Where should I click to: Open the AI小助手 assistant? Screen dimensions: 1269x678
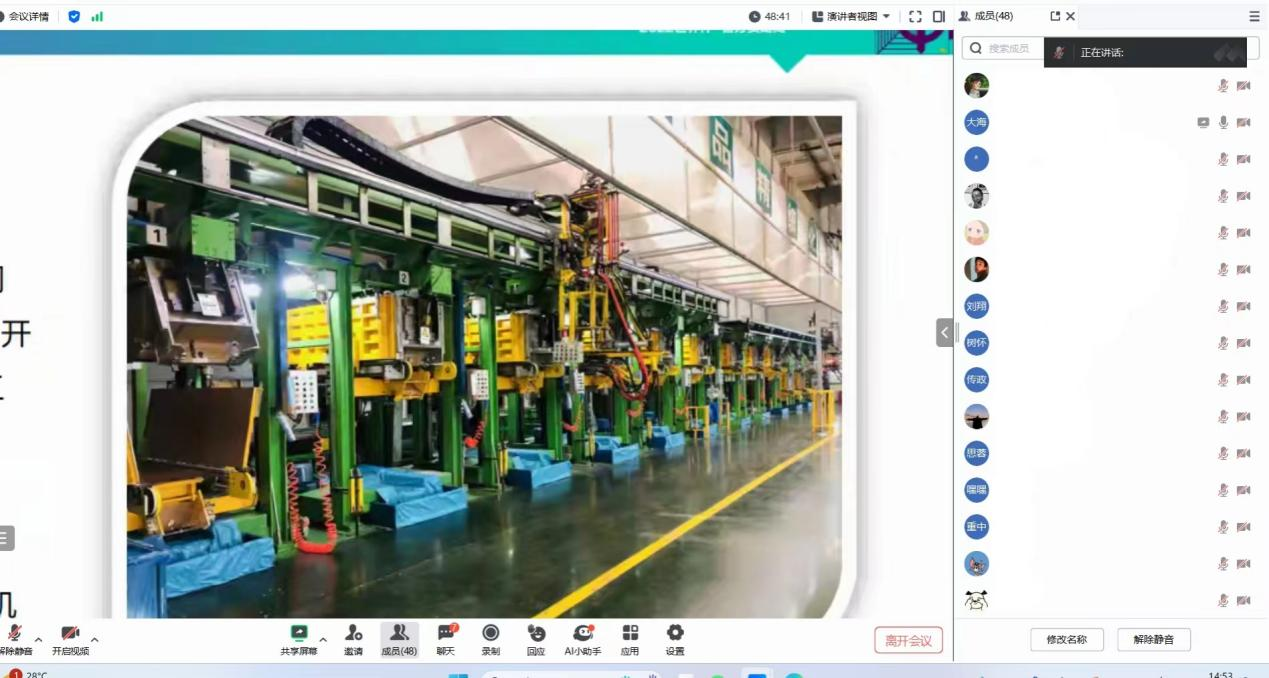coord(583,640)
